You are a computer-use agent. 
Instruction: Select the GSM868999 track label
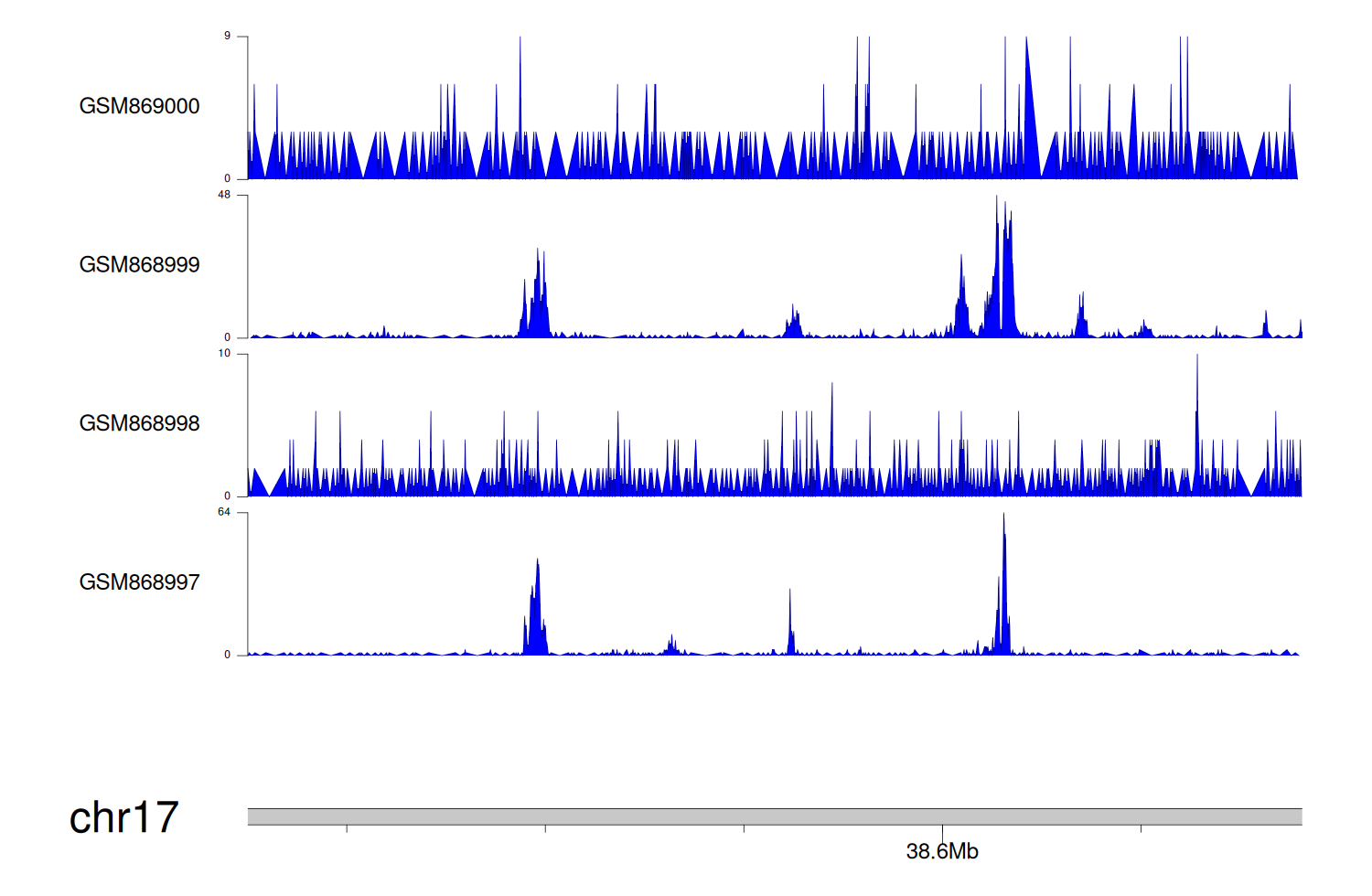click(x=139, y=265)
